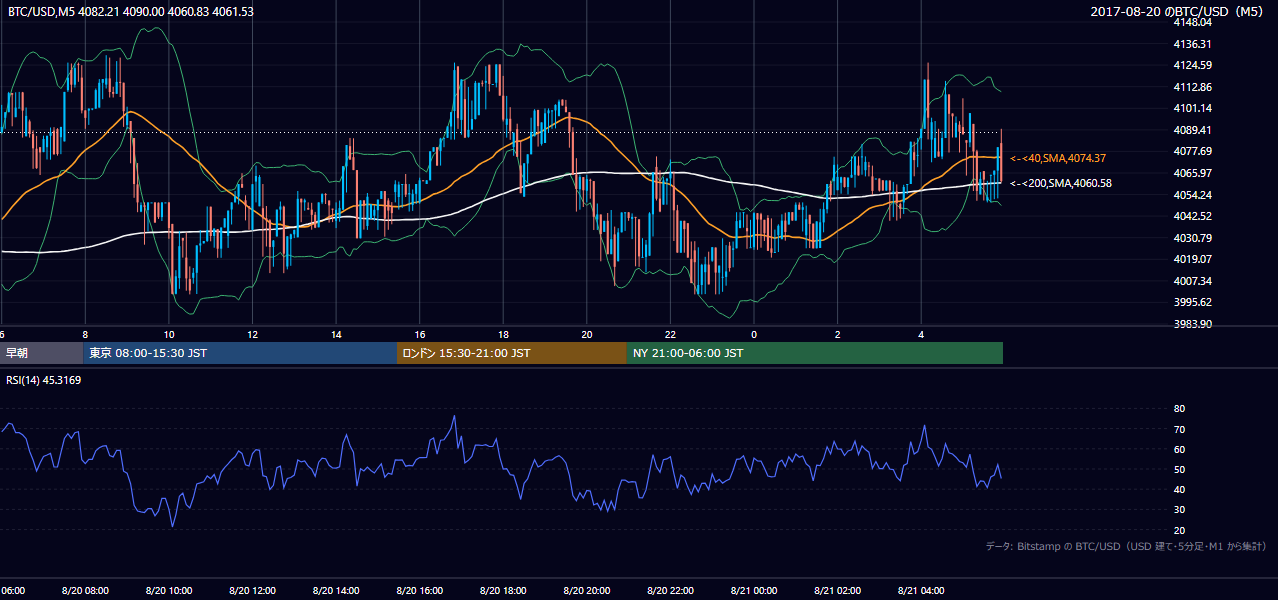Image resolution: width=1278 pixels, height=600 pixels.
Task: Click the 8/20 20:00 time axis label
Action: click(x=586, y=591)
